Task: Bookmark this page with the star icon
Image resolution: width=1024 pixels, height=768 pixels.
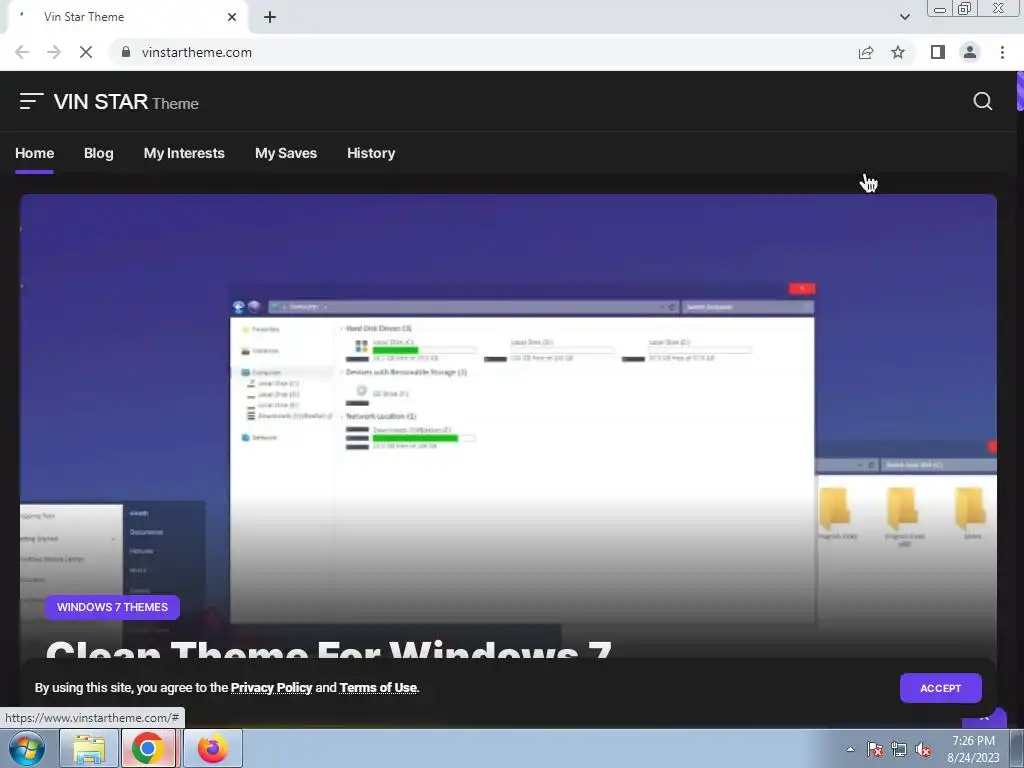Action: tap(898, 52)
